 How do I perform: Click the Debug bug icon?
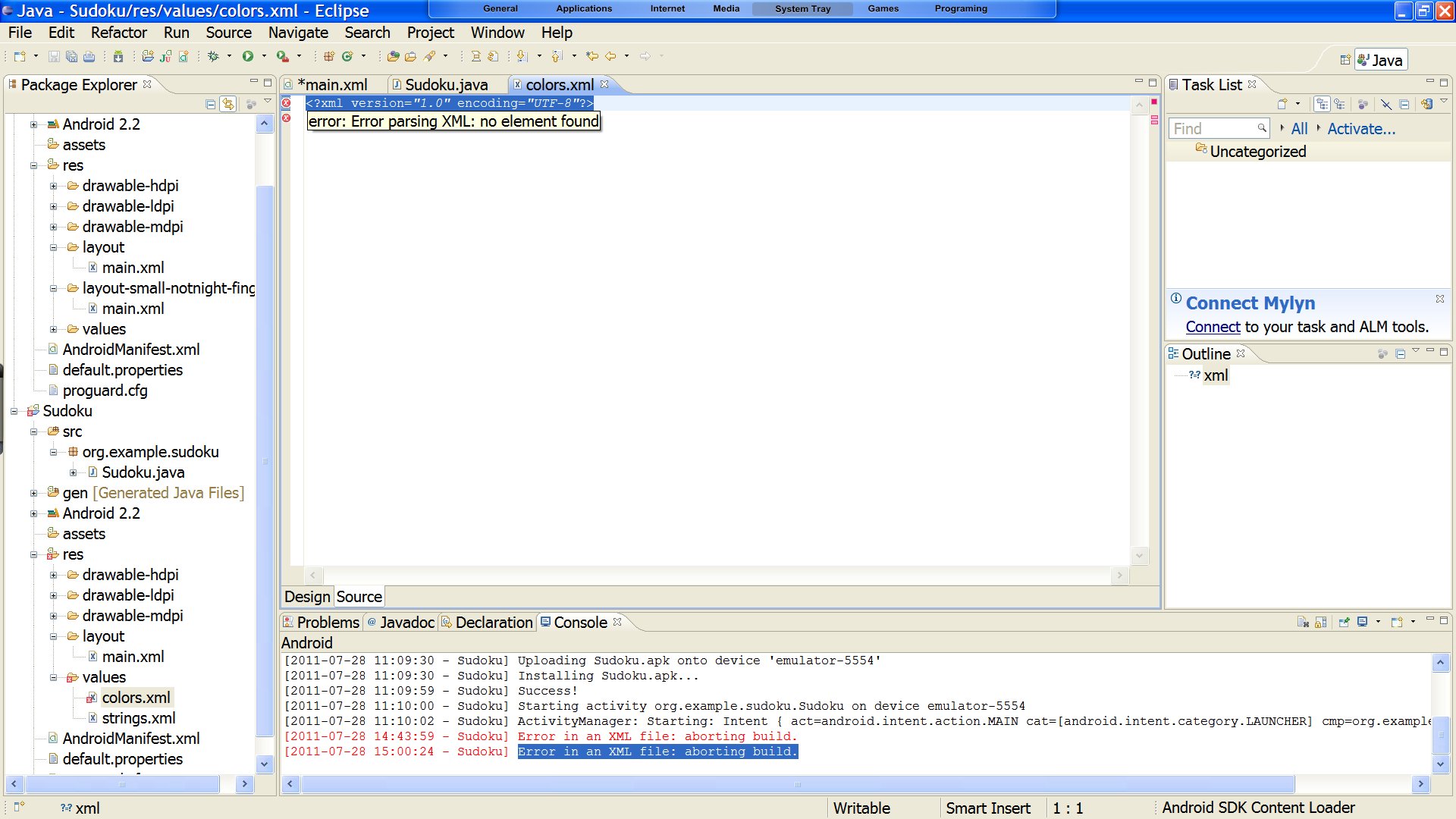click(x=214, y=56)
